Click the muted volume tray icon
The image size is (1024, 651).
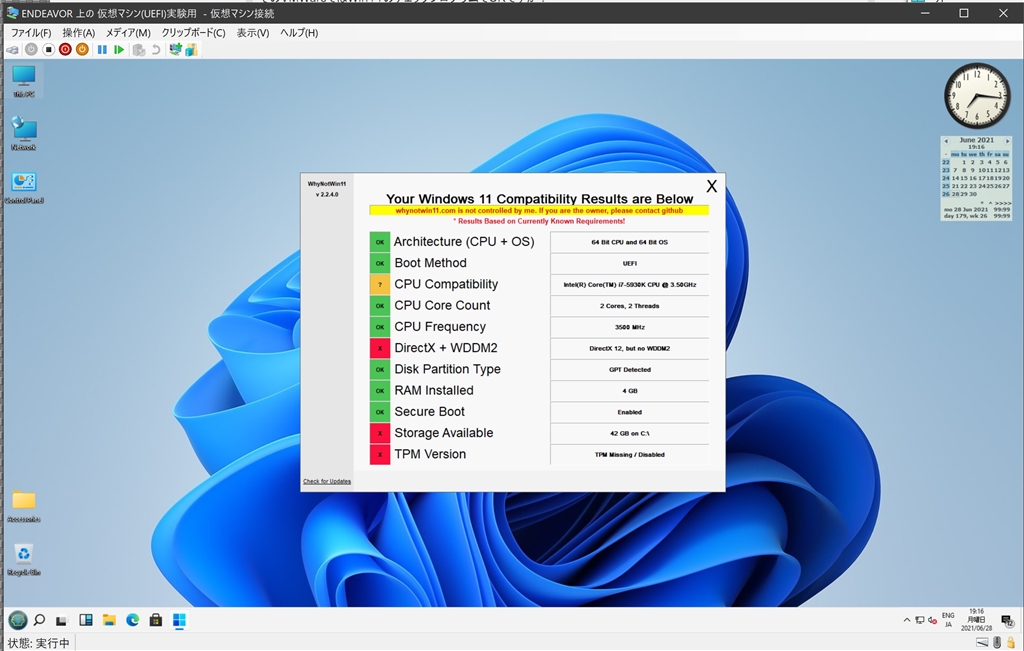[932, 620]
